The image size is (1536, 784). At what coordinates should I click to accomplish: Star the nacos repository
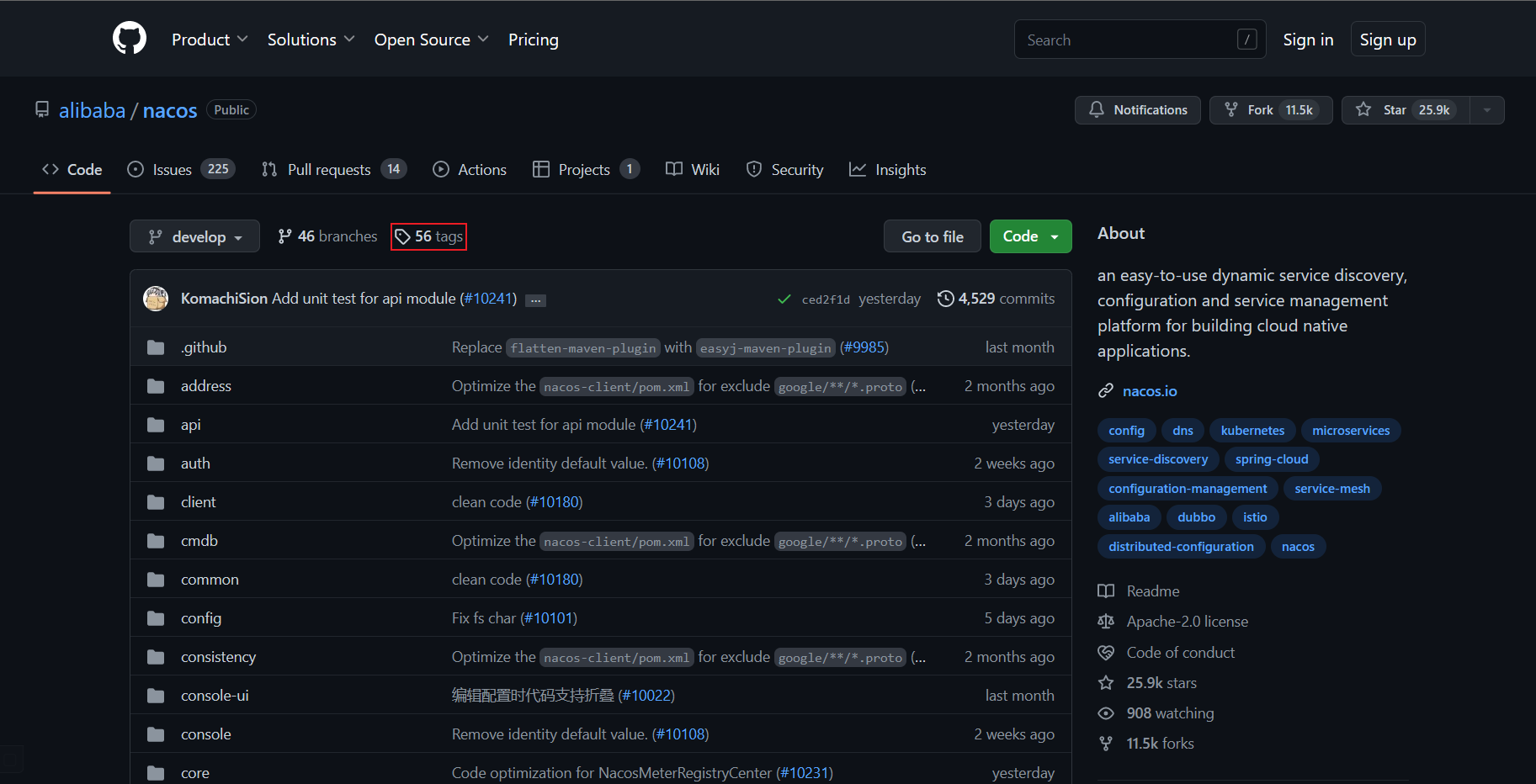[1406, 110]
